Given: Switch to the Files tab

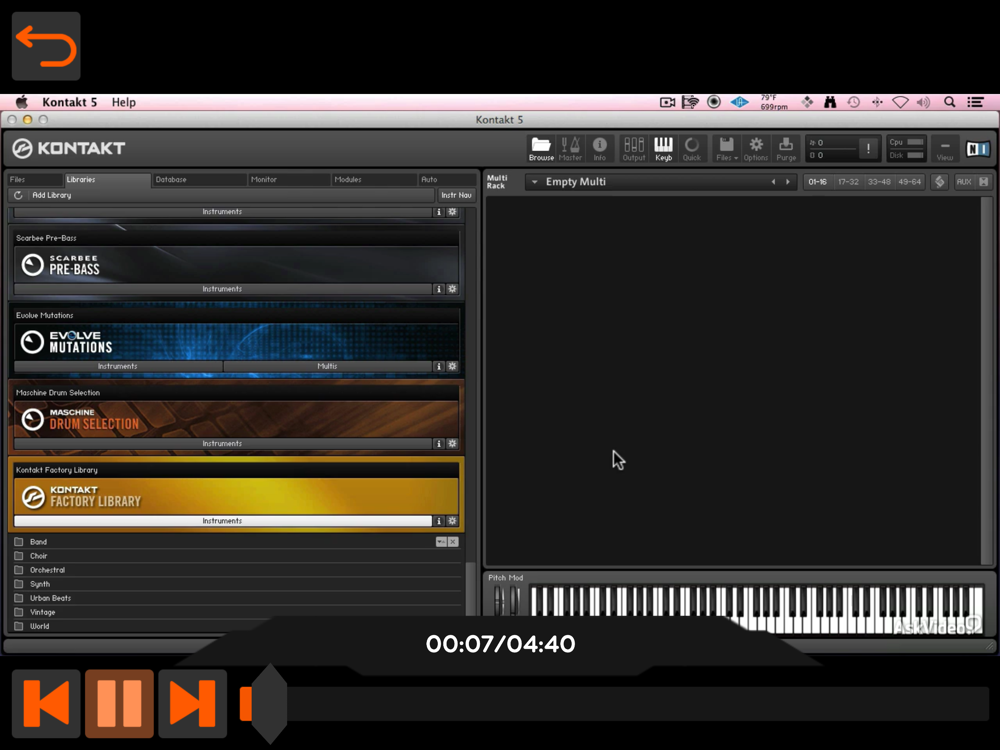Looking at the screenshot, I should click(35, 179).
